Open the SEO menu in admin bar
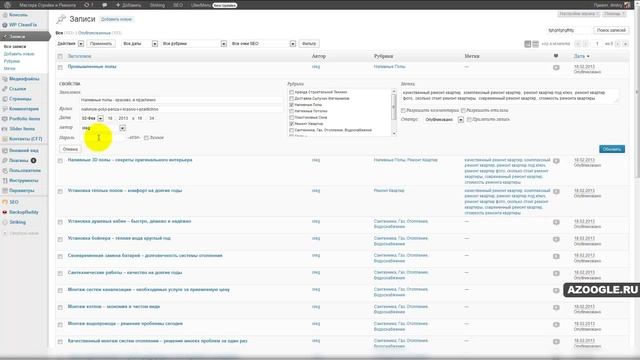640x360 pixels. click(178, 5)
